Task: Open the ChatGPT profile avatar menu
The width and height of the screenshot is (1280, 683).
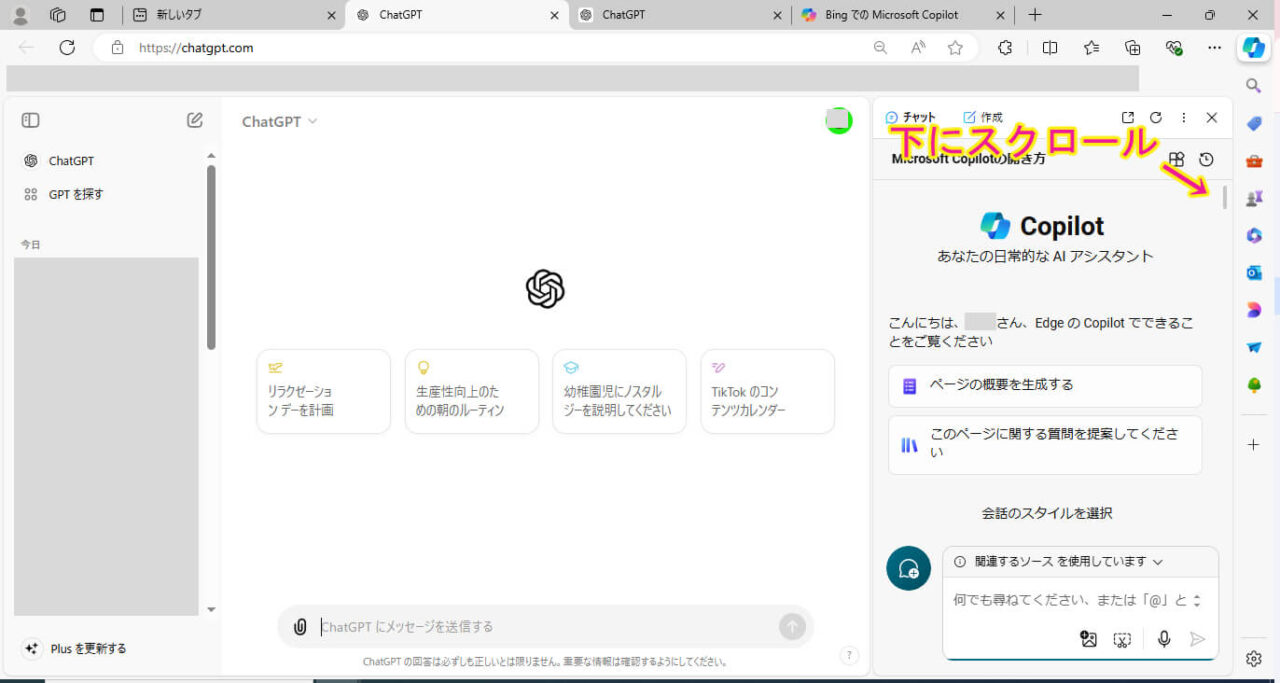Action: tap(838, 121)
